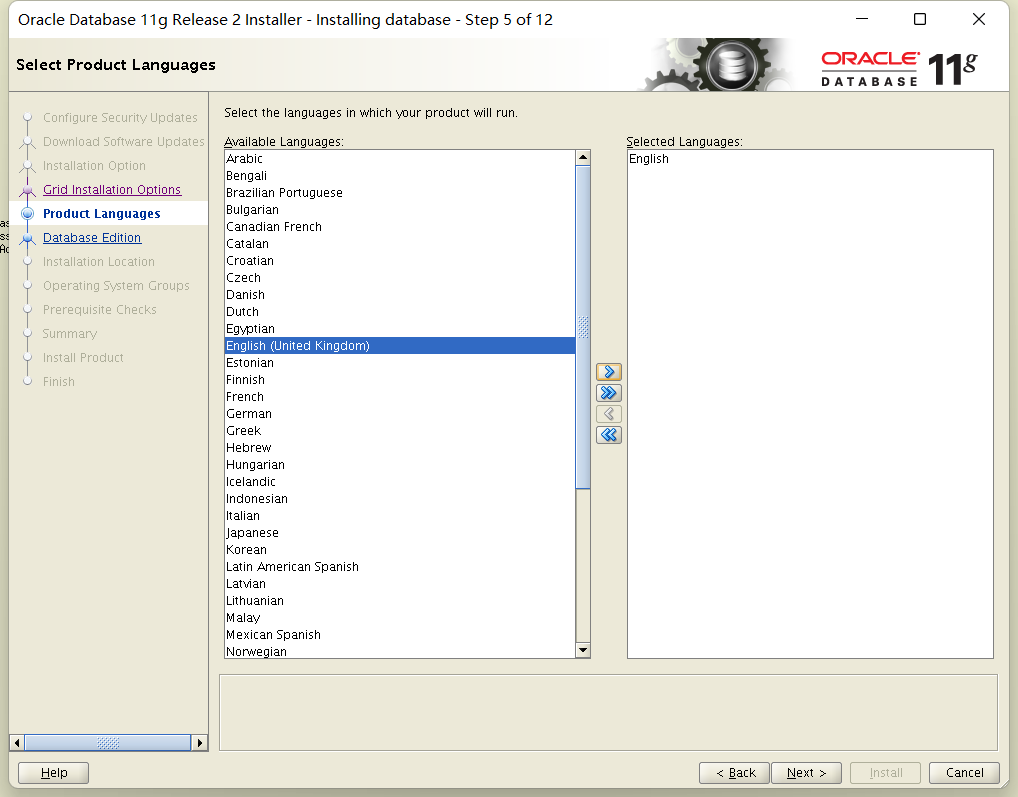This screenshot has width=1018, height=797.
Task: Select Malay language
Action: click(400, 618)
